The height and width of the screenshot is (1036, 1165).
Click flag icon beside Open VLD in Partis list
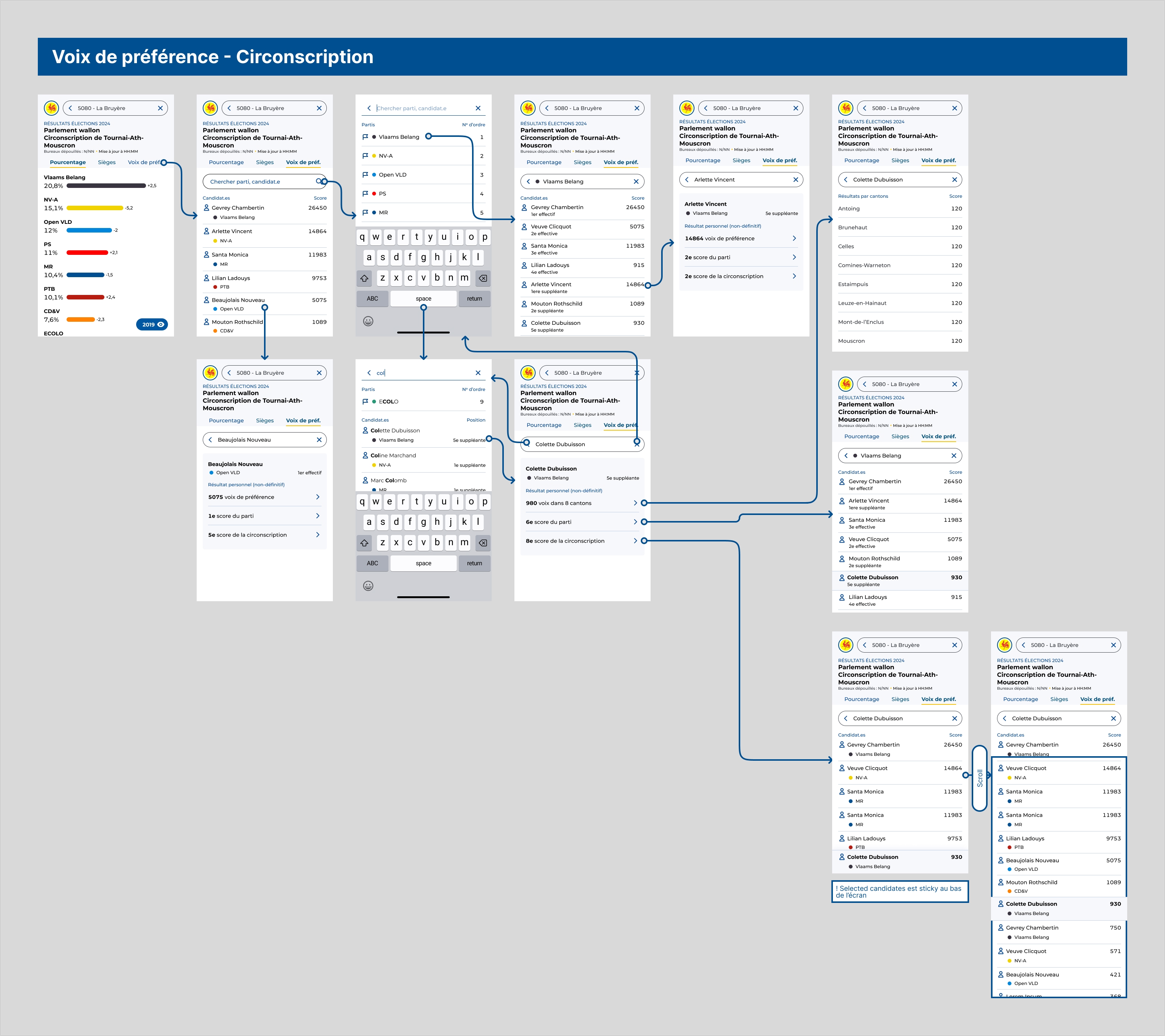pos(365,175)
